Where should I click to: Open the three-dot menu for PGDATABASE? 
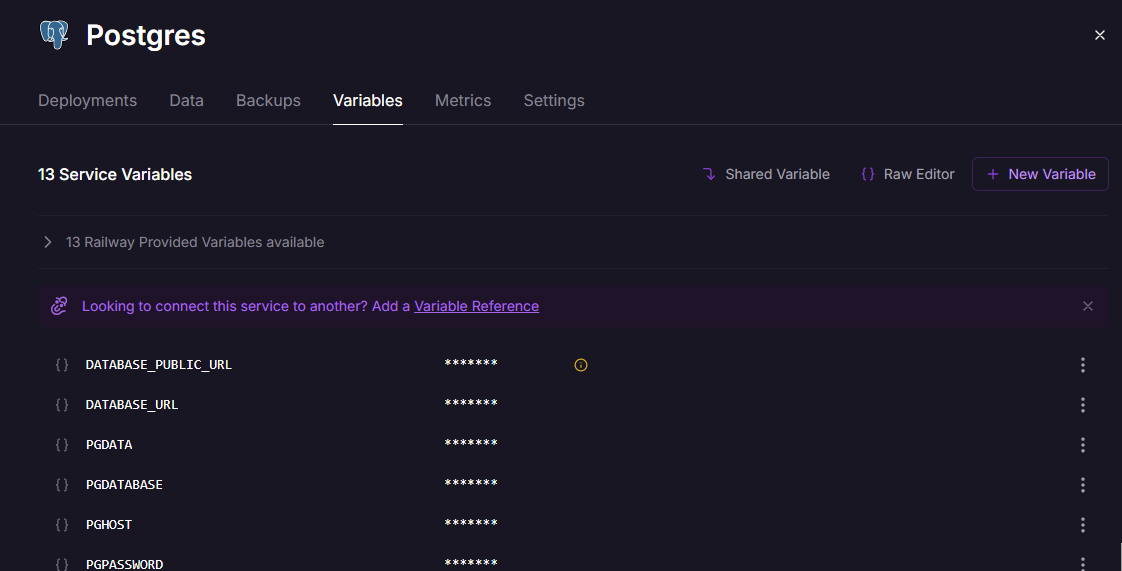pyautogui.click(x=1083, y=485)
